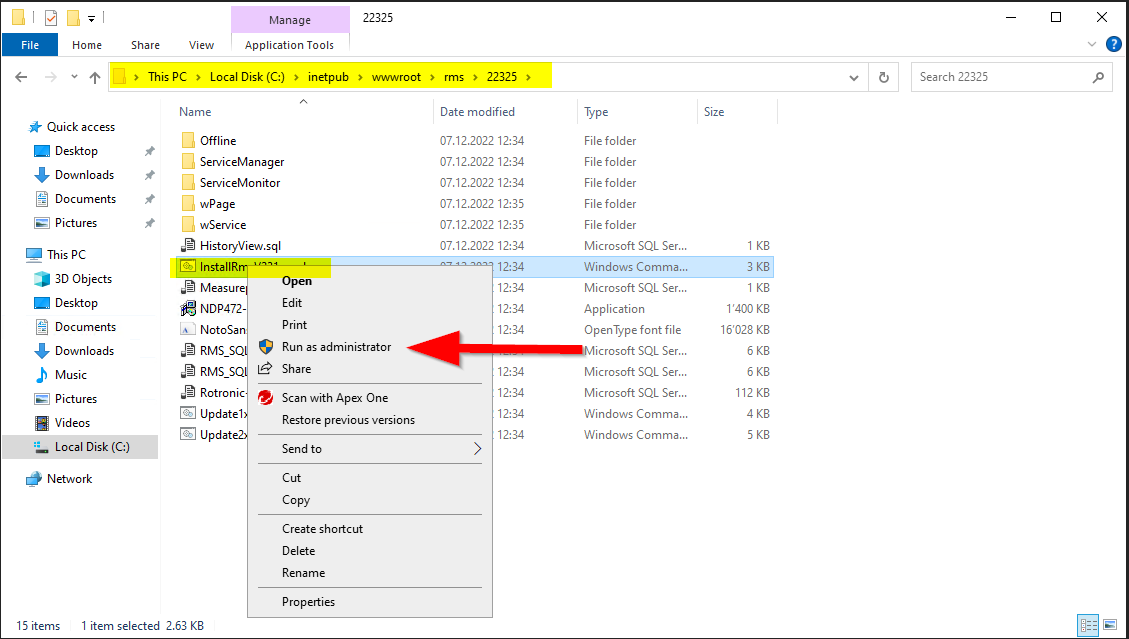
Task: Customize Quick Access Toolbar dropdown
Action: (91, 18)
